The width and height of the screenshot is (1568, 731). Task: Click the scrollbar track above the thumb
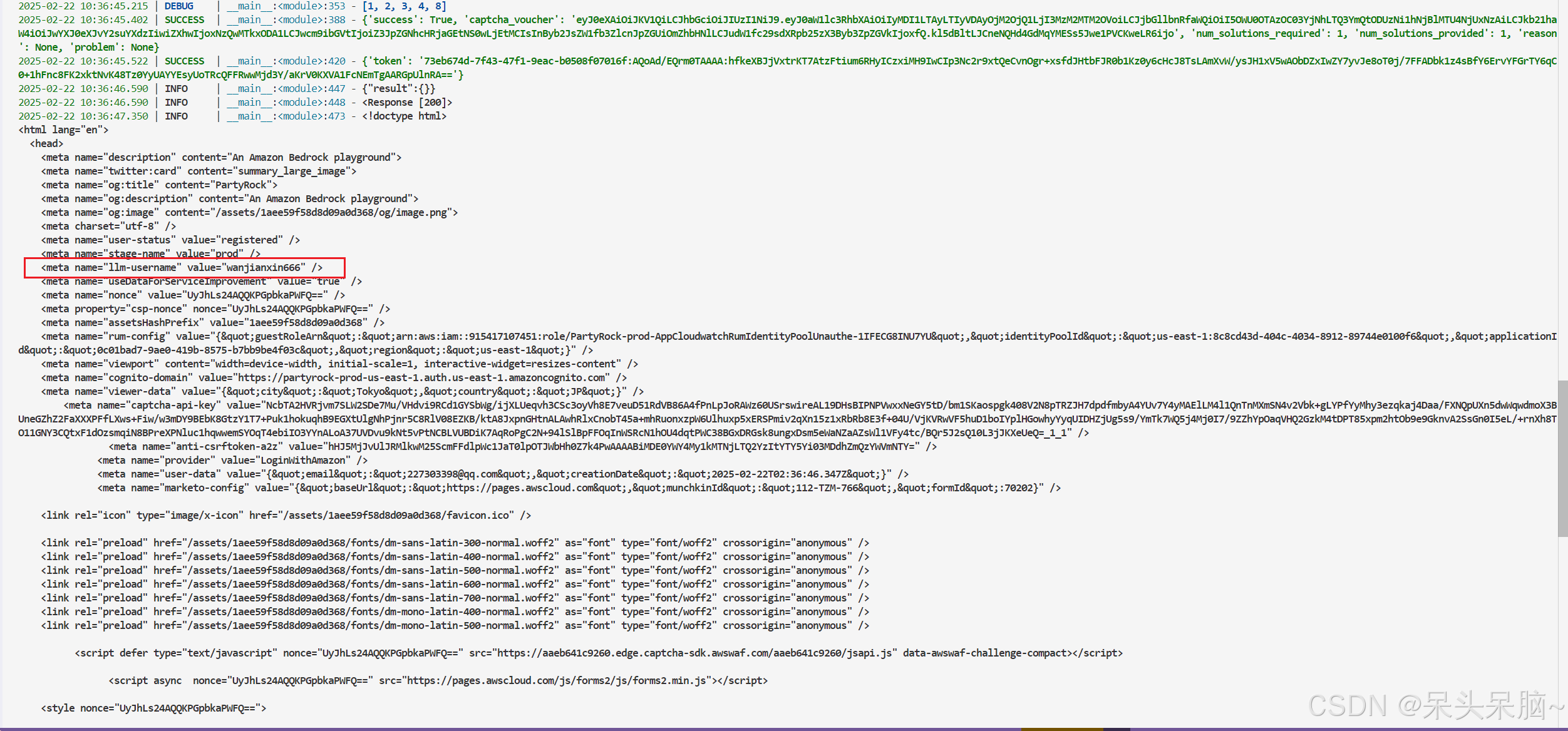point(1562,188)
